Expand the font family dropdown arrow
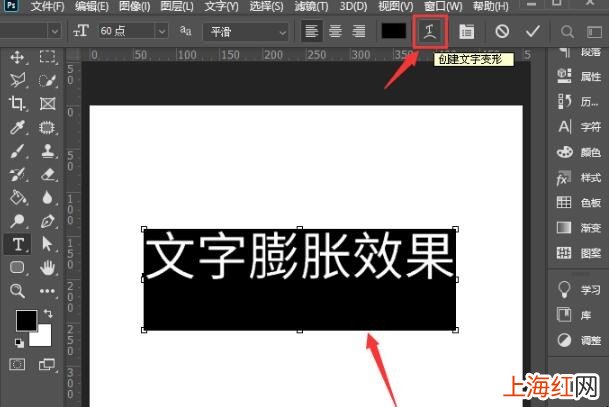This screenshot has width=609, height=407. point(55,31)
